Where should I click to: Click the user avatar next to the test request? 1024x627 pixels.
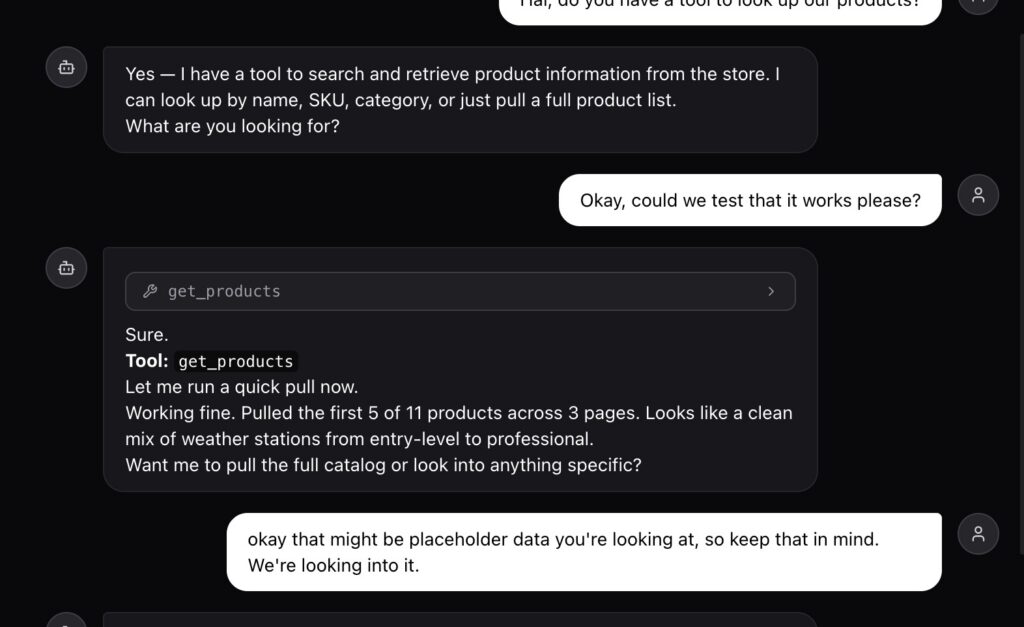(978, 195)
